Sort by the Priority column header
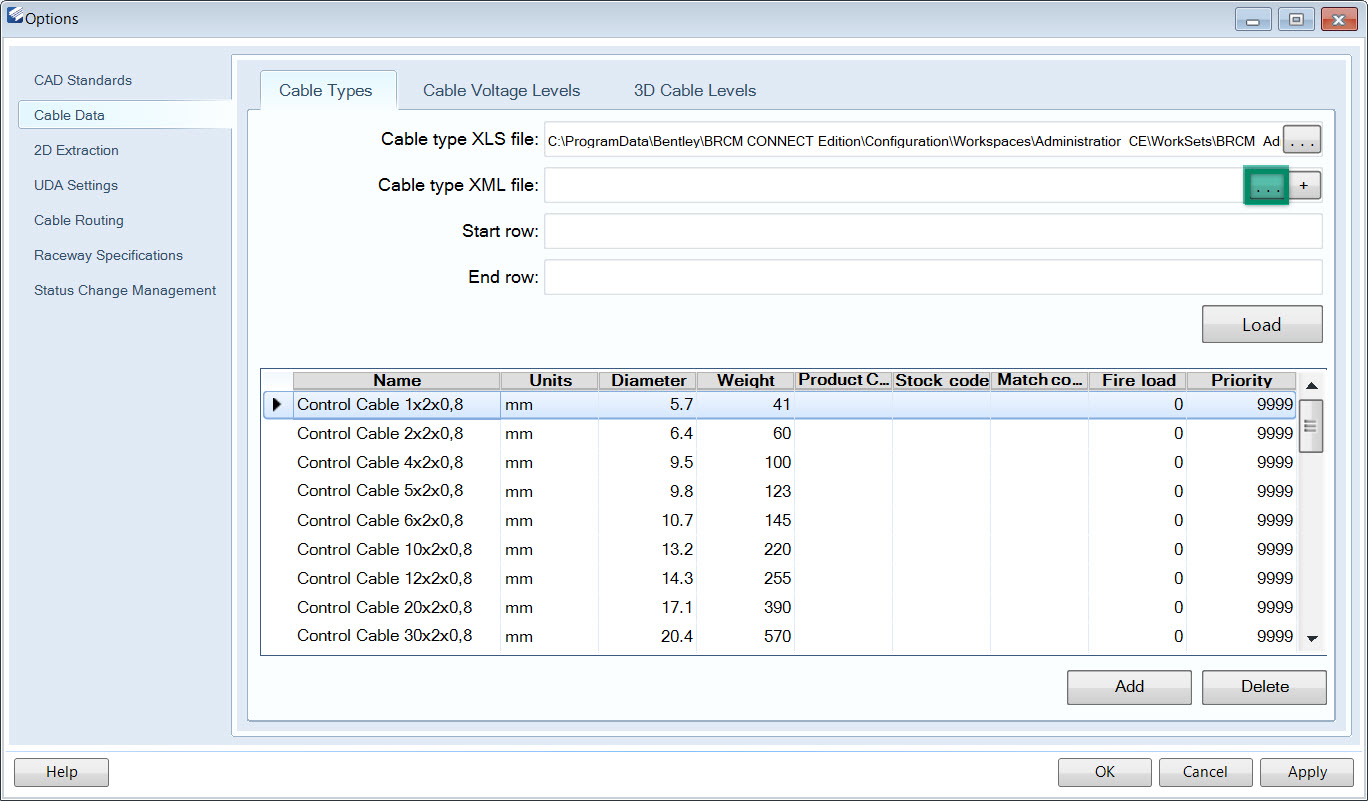 coord(1241,380)
